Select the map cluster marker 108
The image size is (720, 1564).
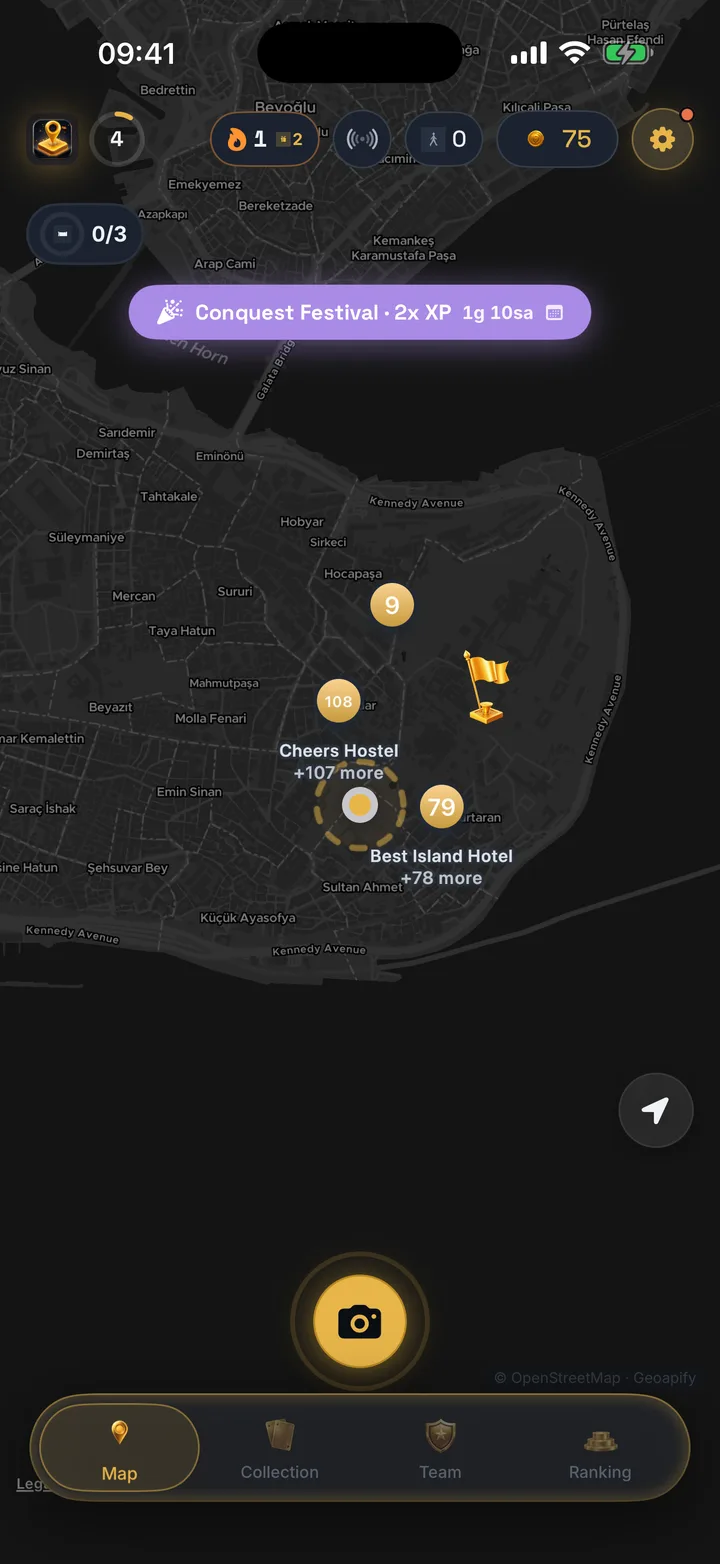338,701
